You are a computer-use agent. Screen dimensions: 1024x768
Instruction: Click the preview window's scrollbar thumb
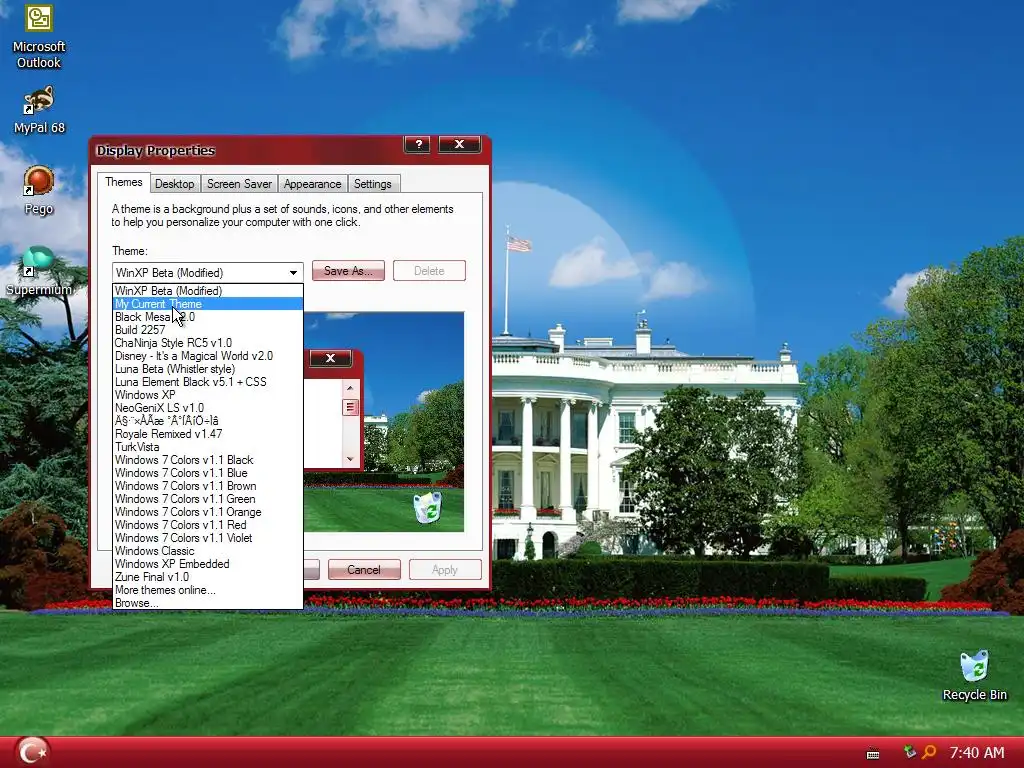[x=350, y=408]
